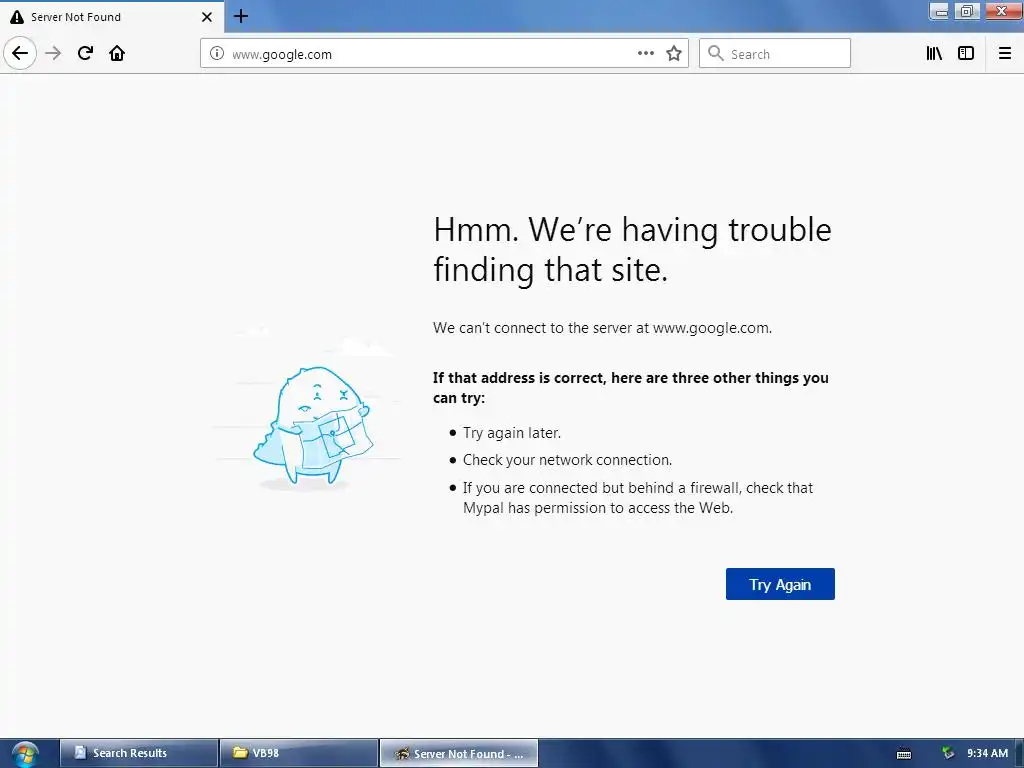
Task: Click the Try Again button
Action: point(780,584)
